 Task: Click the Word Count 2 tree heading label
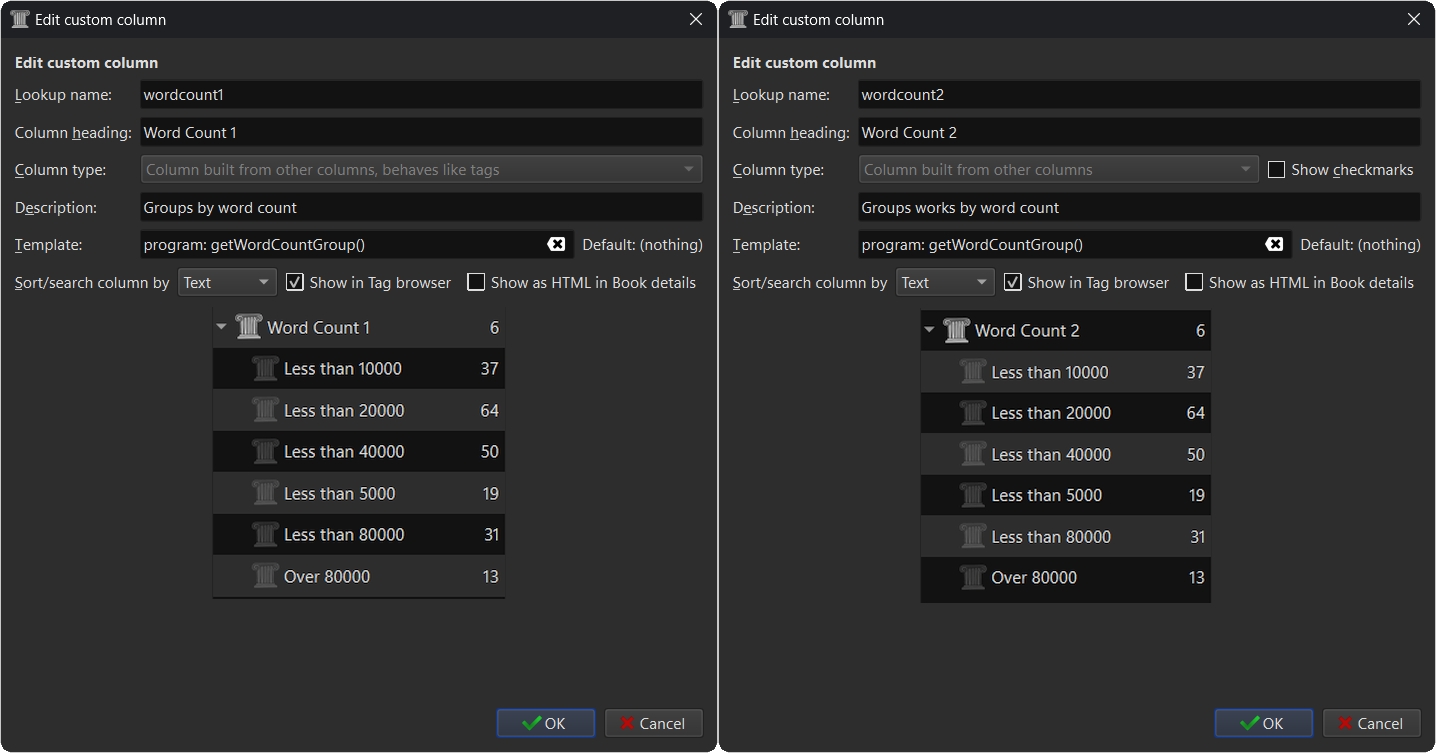pyautogui.click(x=1027, y=330)
